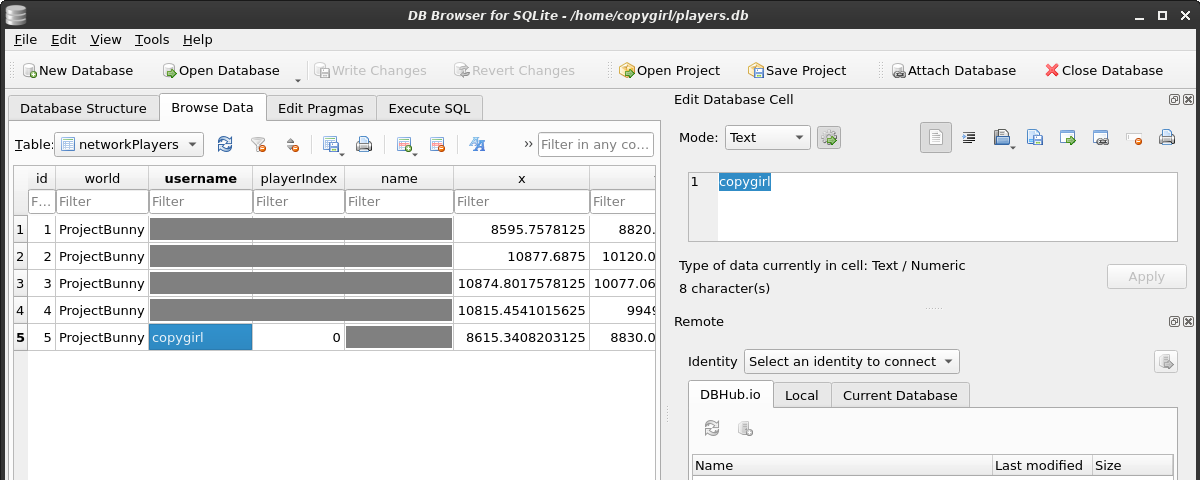
Task: Click the upload button beside Identity dropdown
Action: [1165, 362]
